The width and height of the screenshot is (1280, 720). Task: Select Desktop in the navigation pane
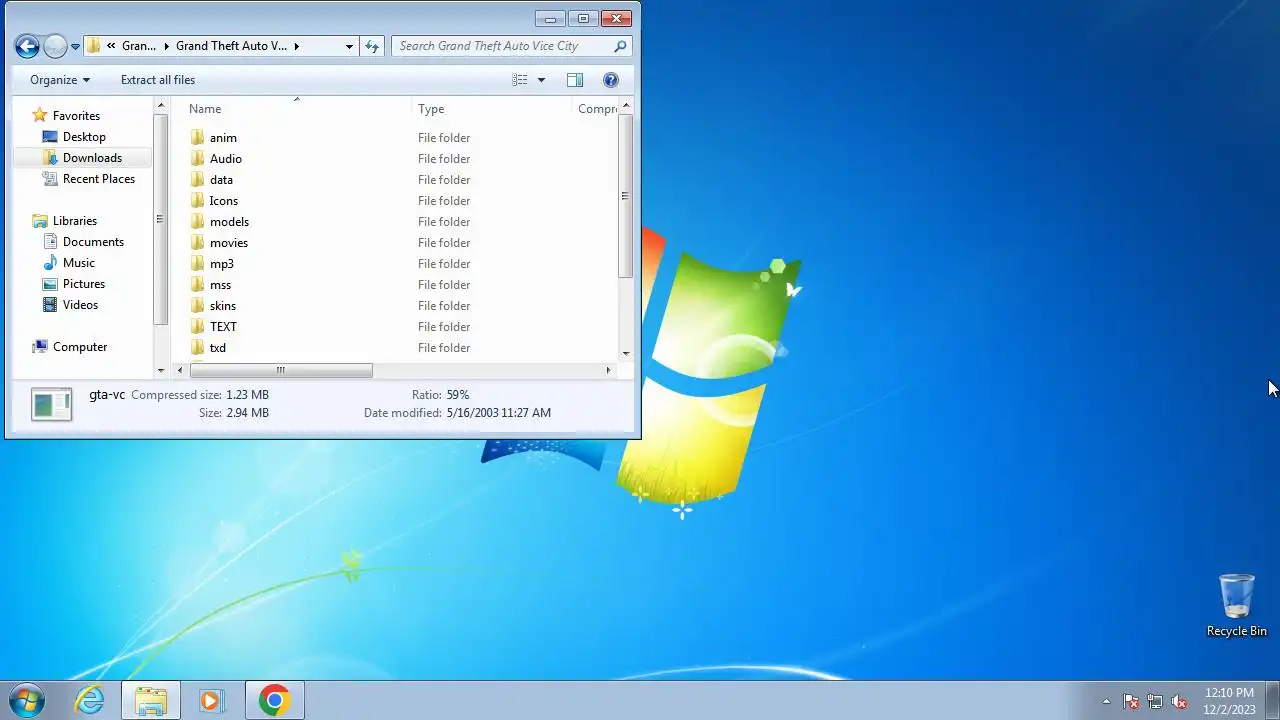[x=84, y=137]
